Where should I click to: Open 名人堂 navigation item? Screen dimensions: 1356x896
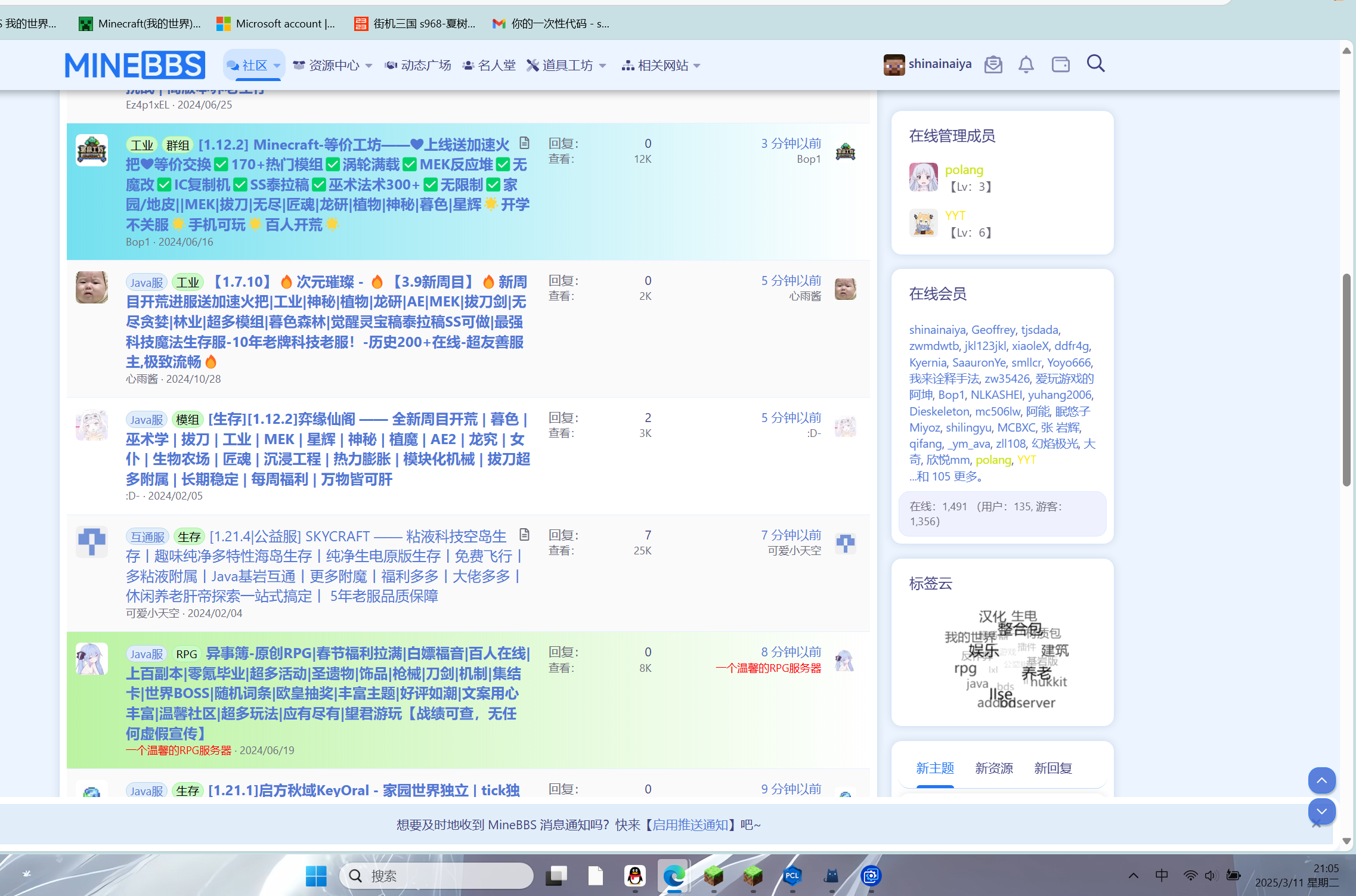click(x=489, y=65)
